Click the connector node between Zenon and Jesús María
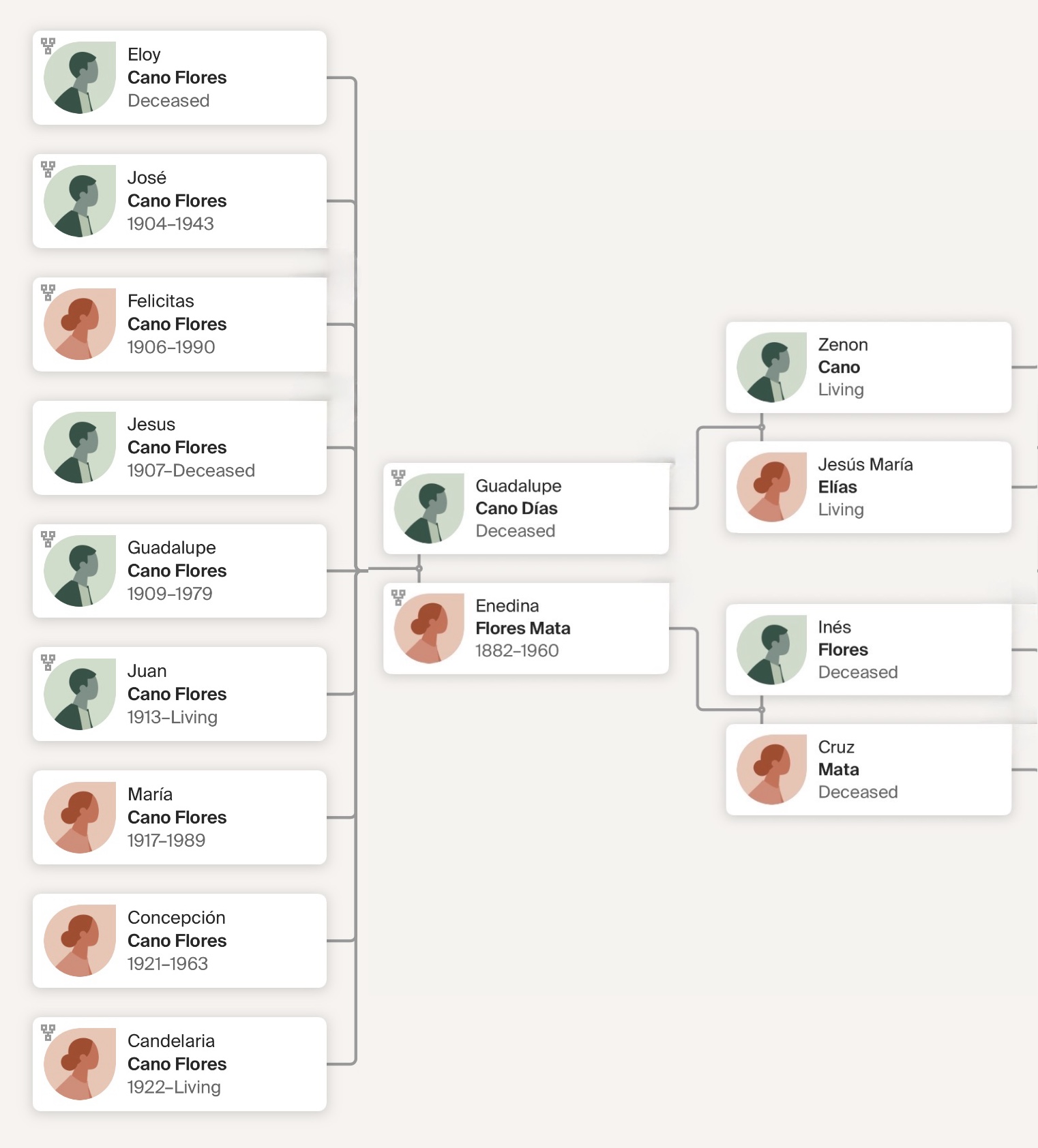 tap(762, 427)
